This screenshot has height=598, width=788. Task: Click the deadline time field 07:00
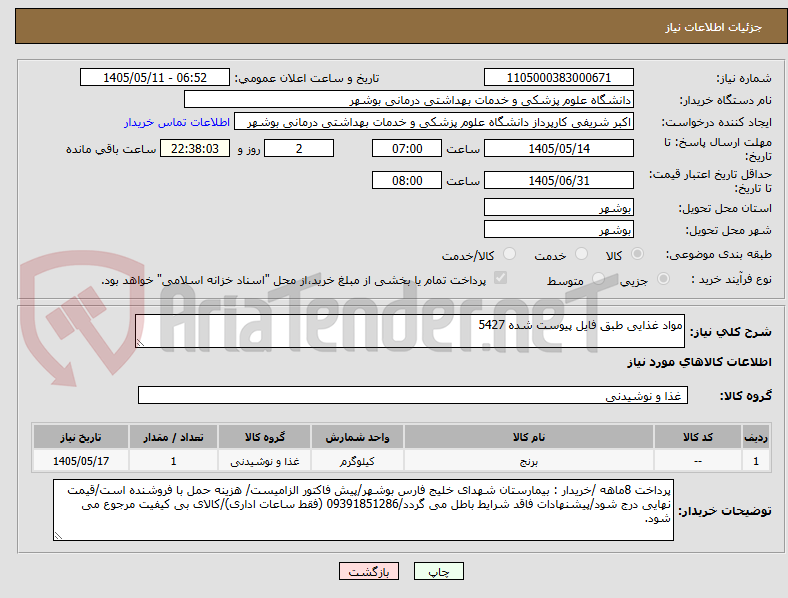407,148
